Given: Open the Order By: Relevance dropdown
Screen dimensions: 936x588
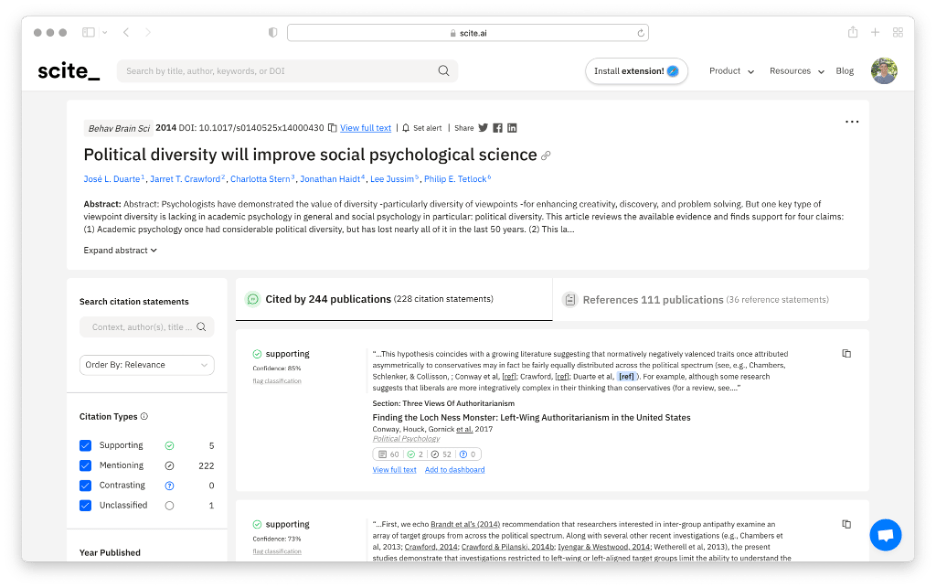Looking at the screenshot, I should coord(147,365).
